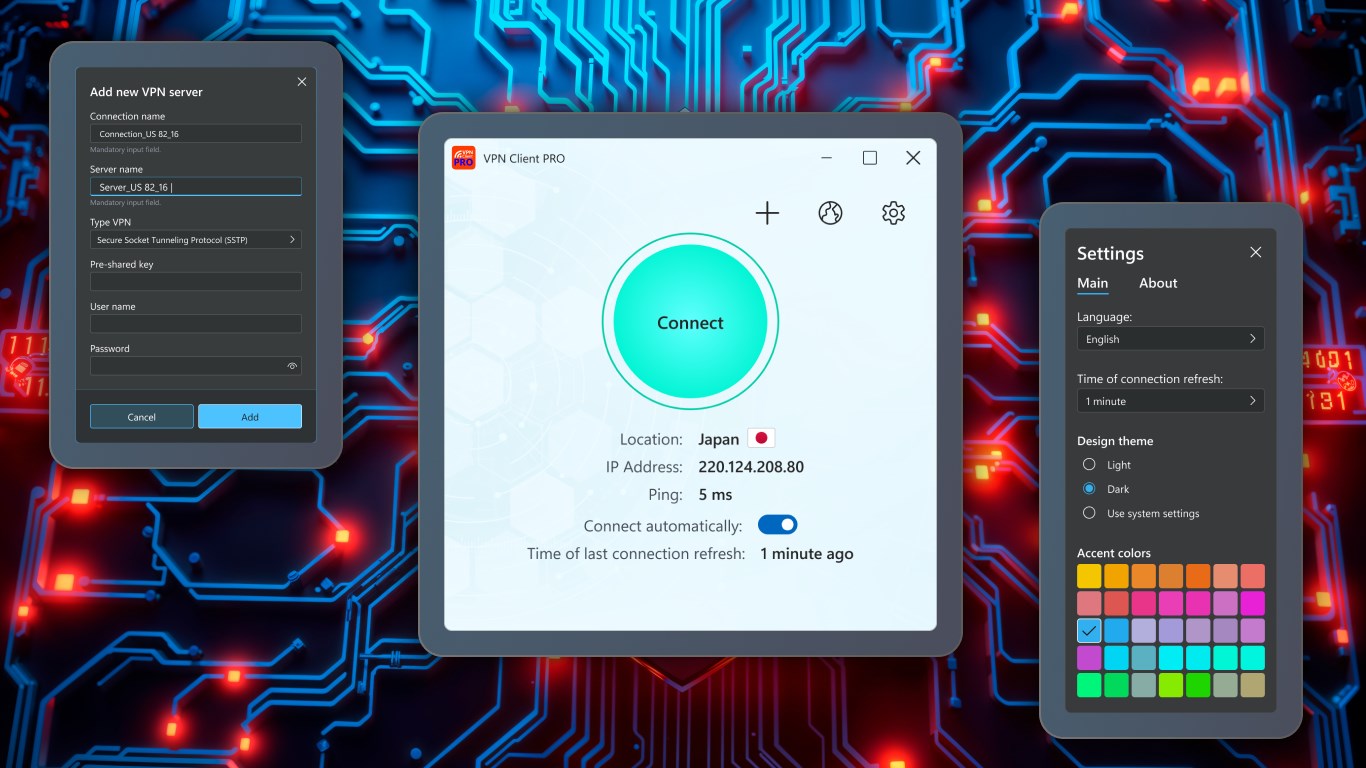
Task: Choose Use system settings theme option
Action: [1089, 513]
